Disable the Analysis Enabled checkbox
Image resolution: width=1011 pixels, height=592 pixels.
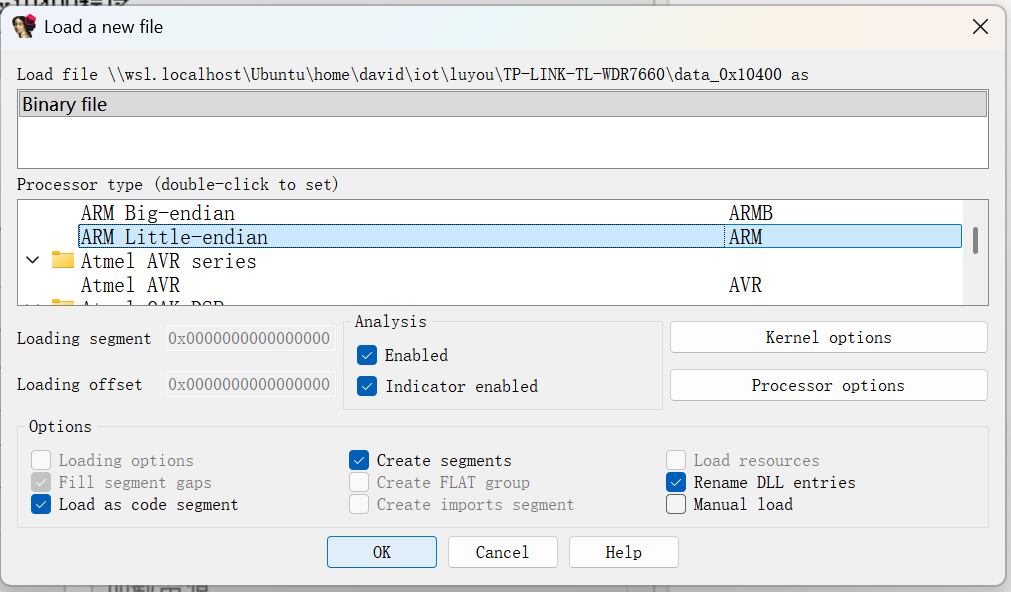(x=367, y=355)
